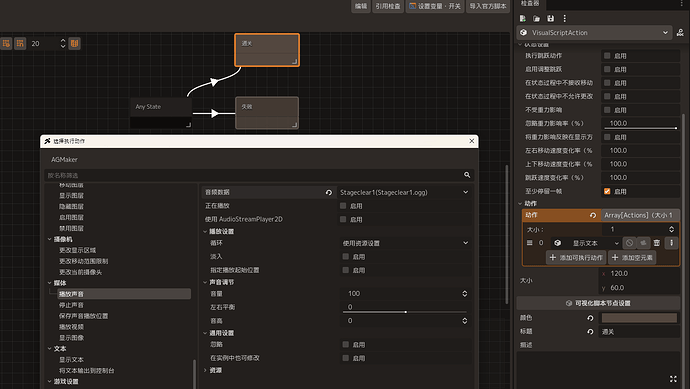Click the 音量 stepper arrows
Screen dimensions: 690x389
pos(465,294)
